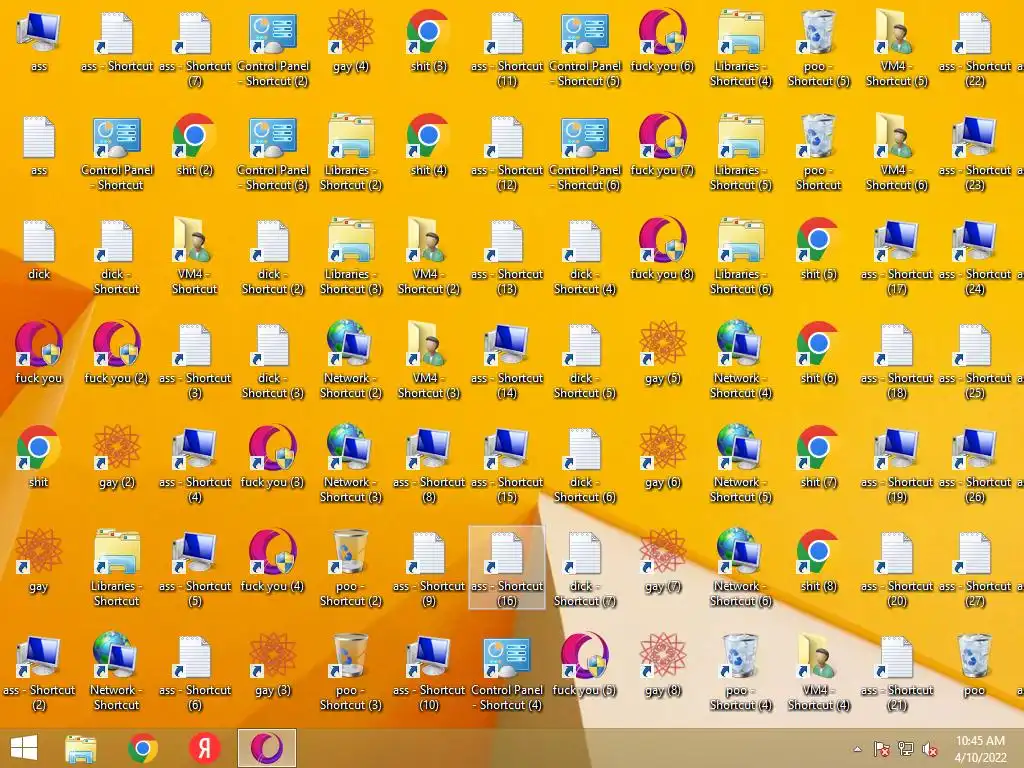This screenshot has height=768, width=1024.
Task: Open Action Center flag tray icon
Action: [x=881, y=749]
